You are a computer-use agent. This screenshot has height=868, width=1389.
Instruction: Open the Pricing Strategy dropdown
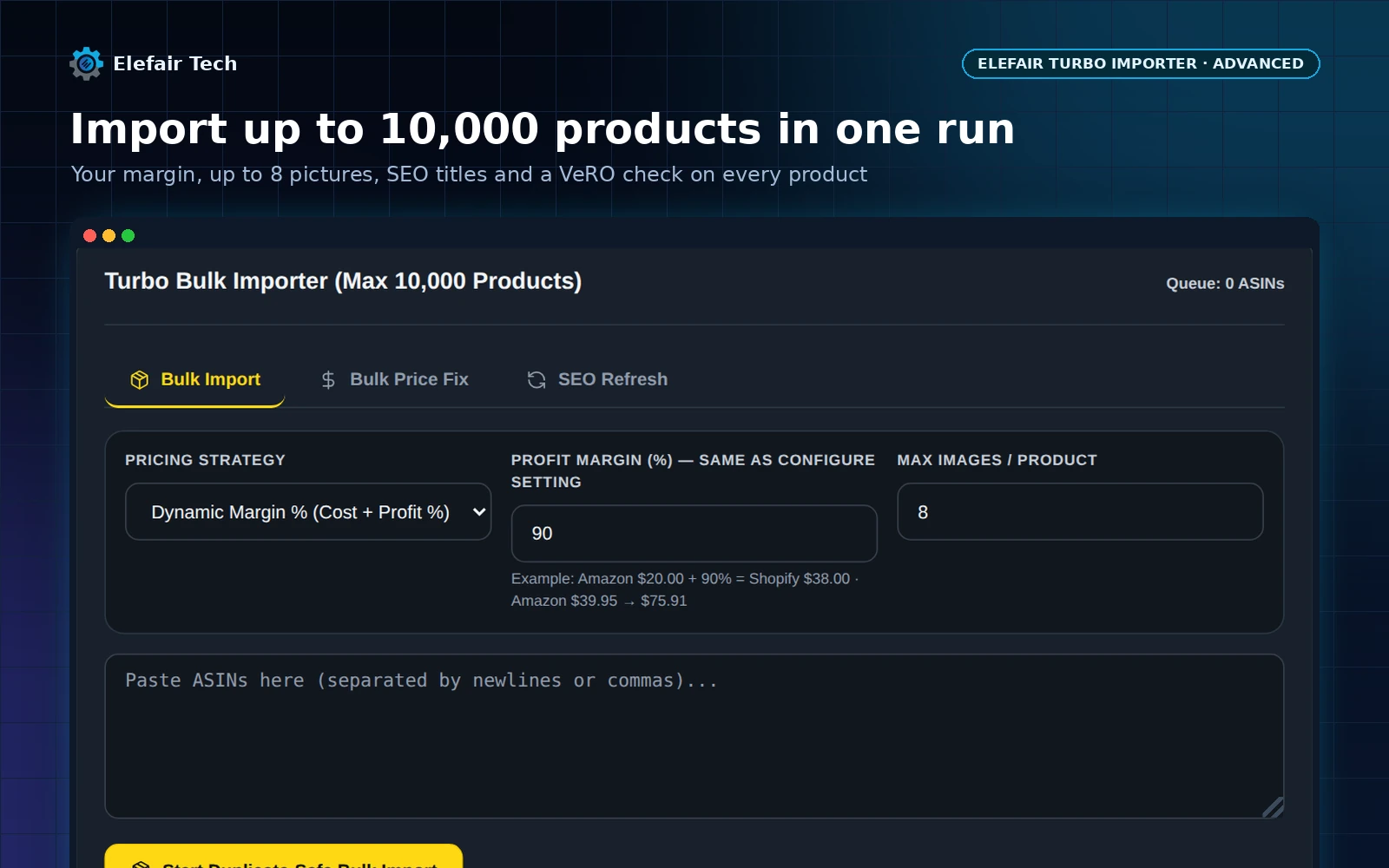click(308, 512)
